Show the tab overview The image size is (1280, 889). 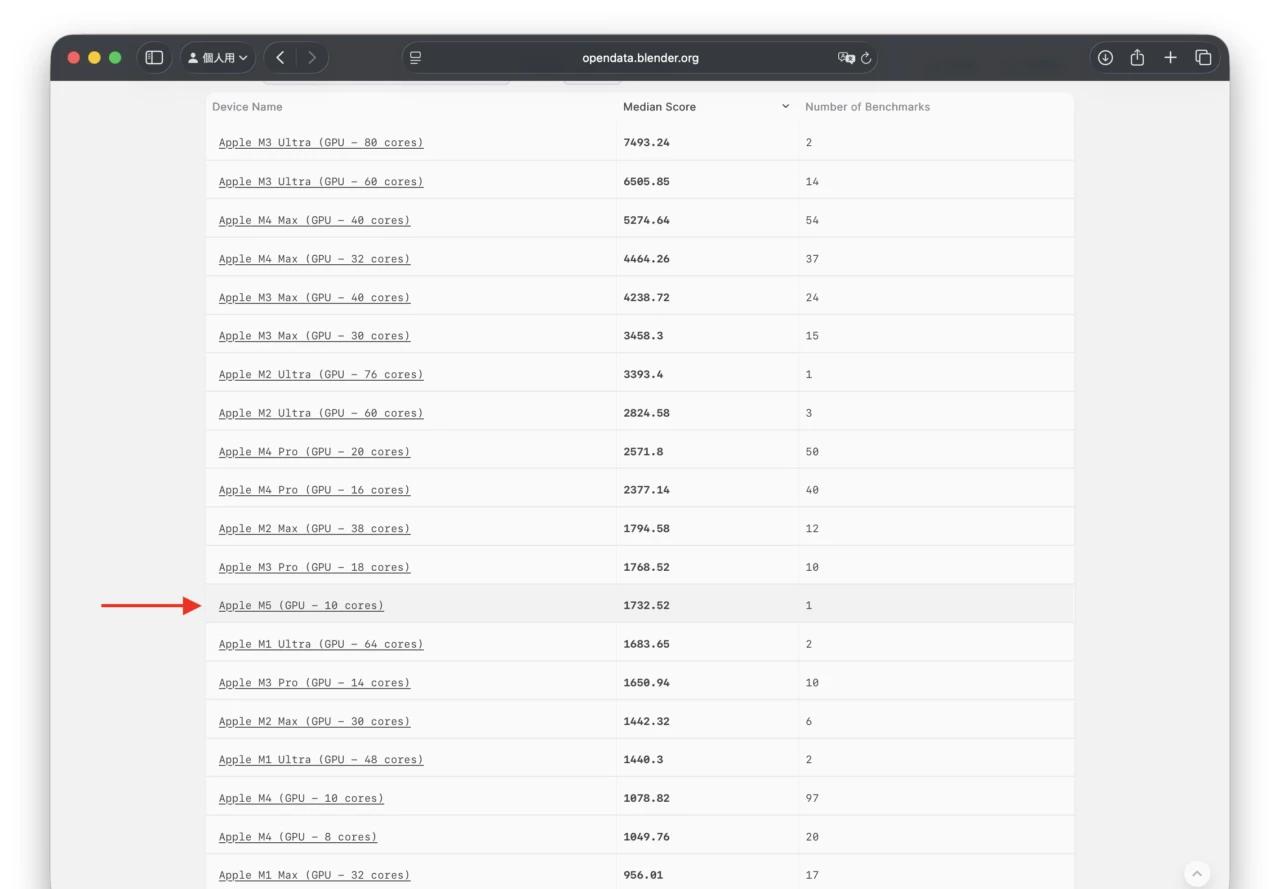(x=1203, y=58)
